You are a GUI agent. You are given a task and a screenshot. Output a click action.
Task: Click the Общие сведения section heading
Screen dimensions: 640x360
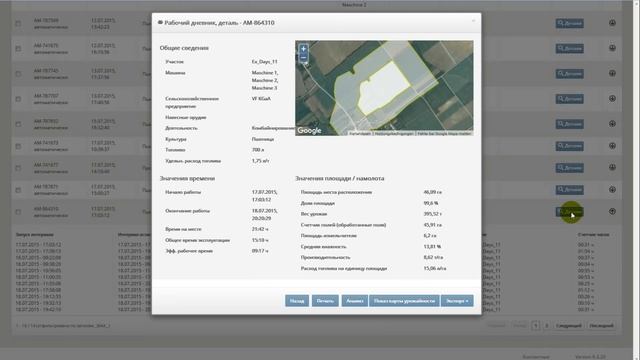click(184, 48)
